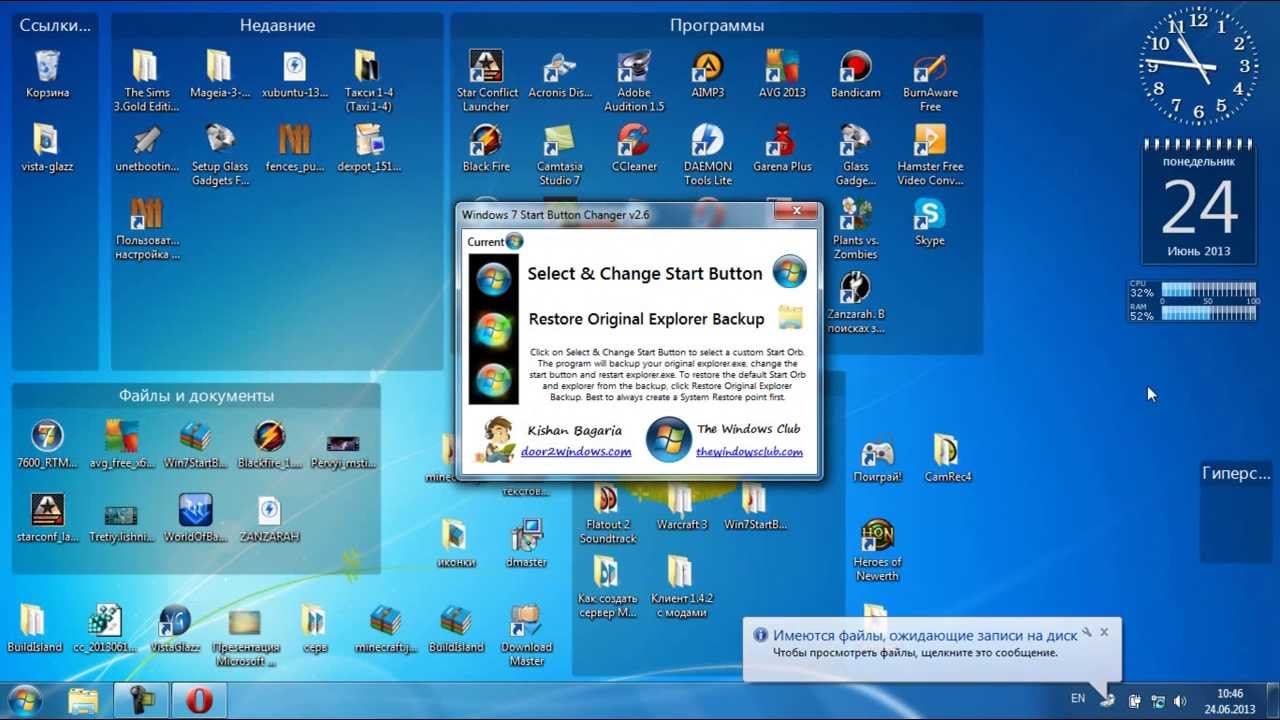The image size is (1280, 720).
Task: Select the fences_pu icon
Action: [294, 148]
